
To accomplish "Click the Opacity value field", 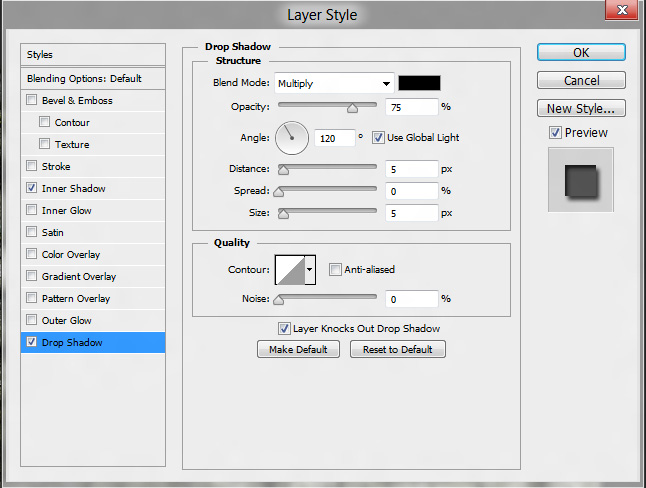I will 412,107.
